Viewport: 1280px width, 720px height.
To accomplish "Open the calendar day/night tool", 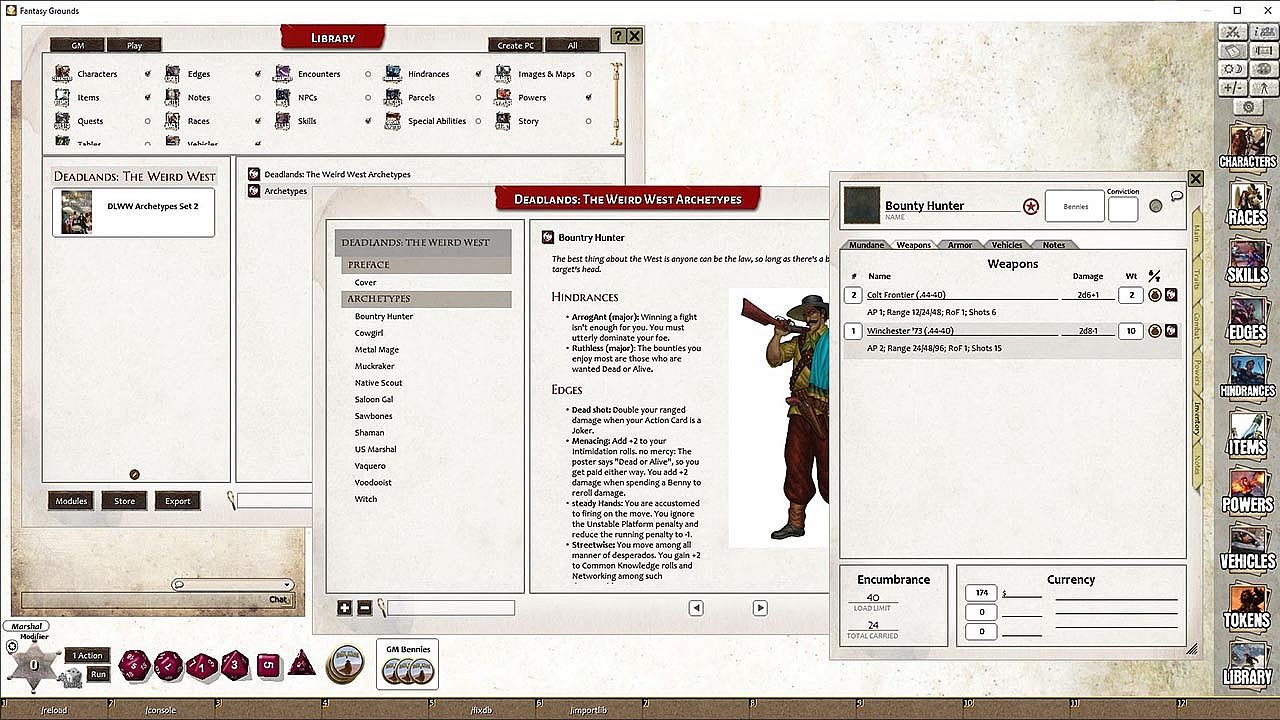I will 1235,69.
